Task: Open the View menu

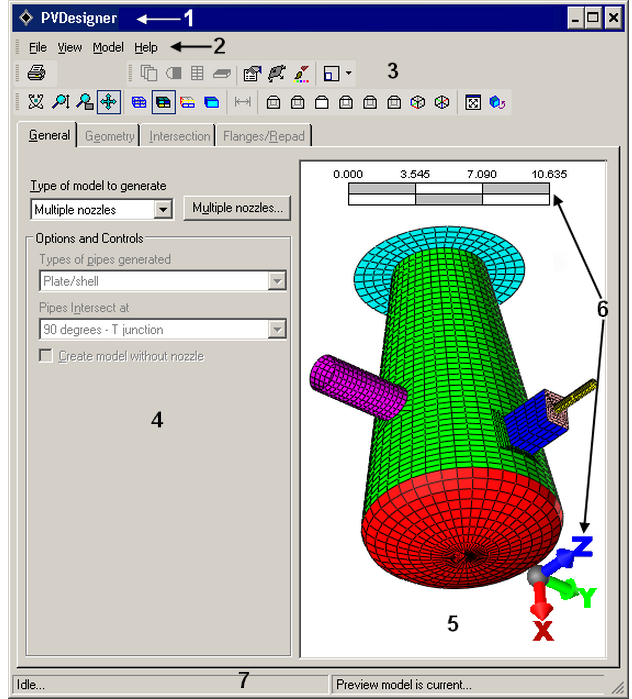Action: [70, 47]
